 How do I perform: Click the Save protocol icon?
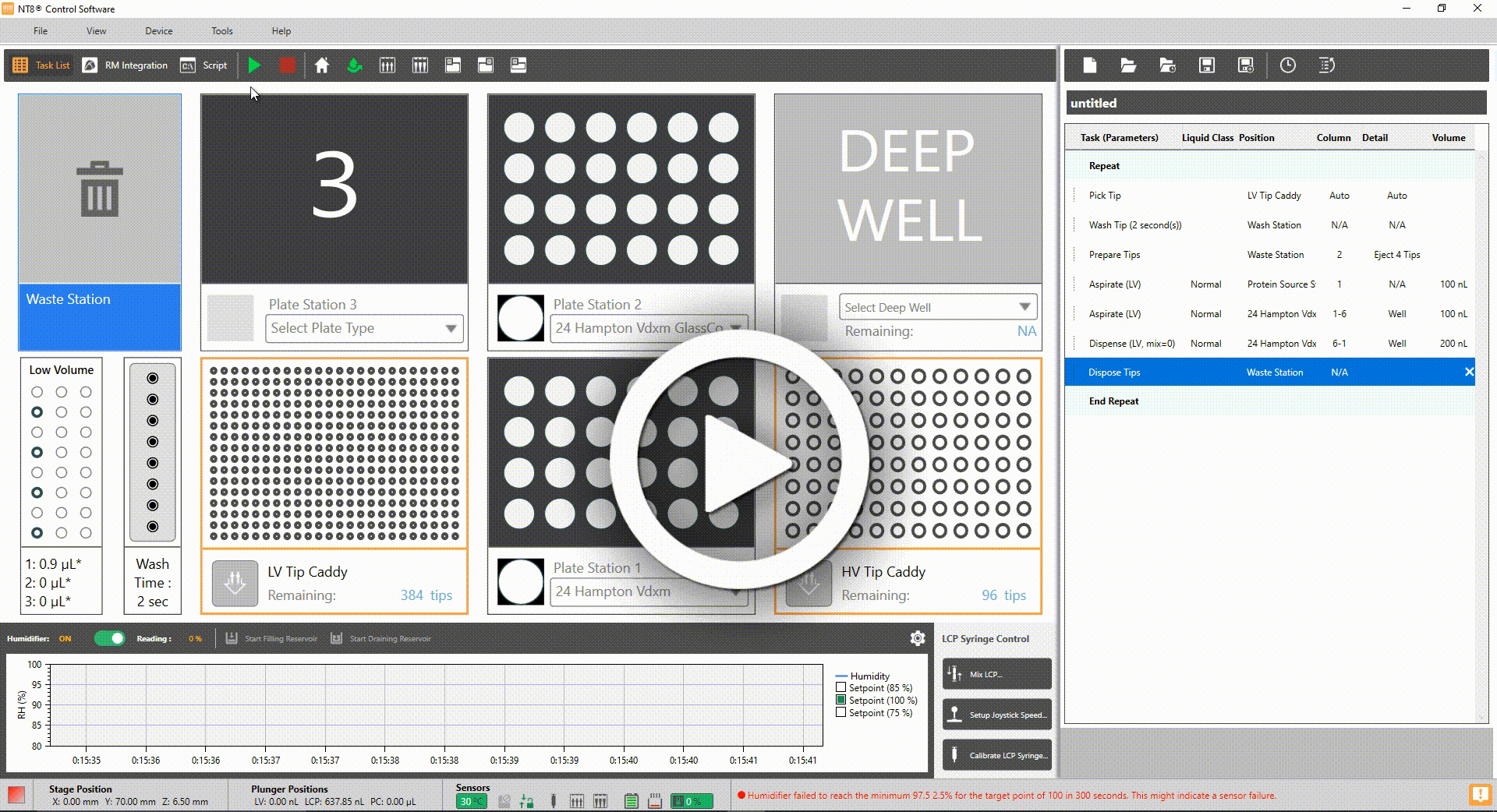point(1206,65)
